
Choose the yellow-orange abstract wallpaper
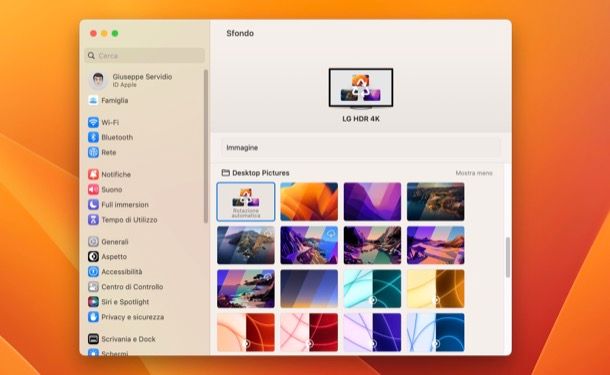[x=435, y=289]
